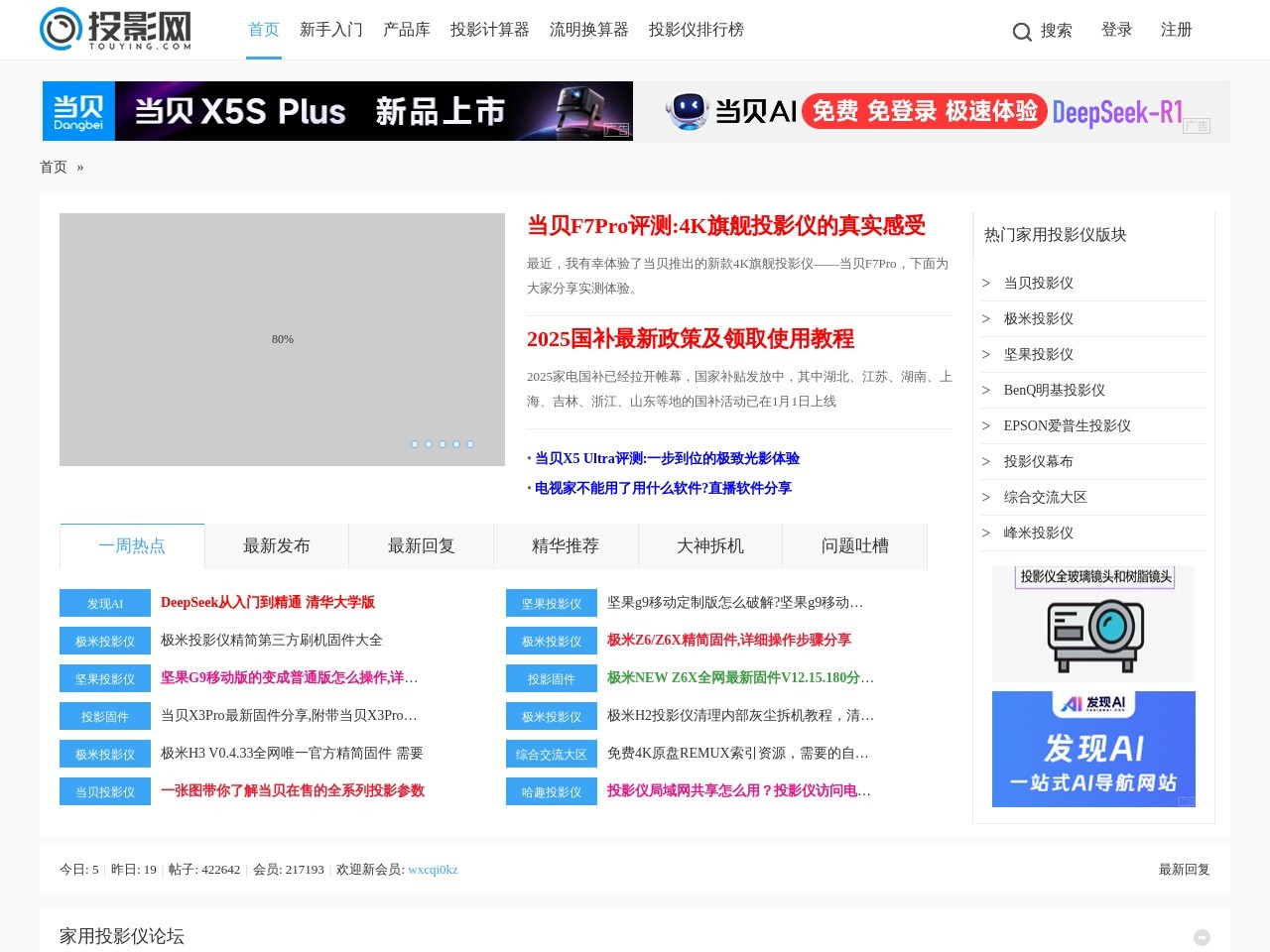Image resolution: width=1270 pixels, height=952 pixels.
Task: Switch to the 大神拆机 tab
Action: click(709, 545)
